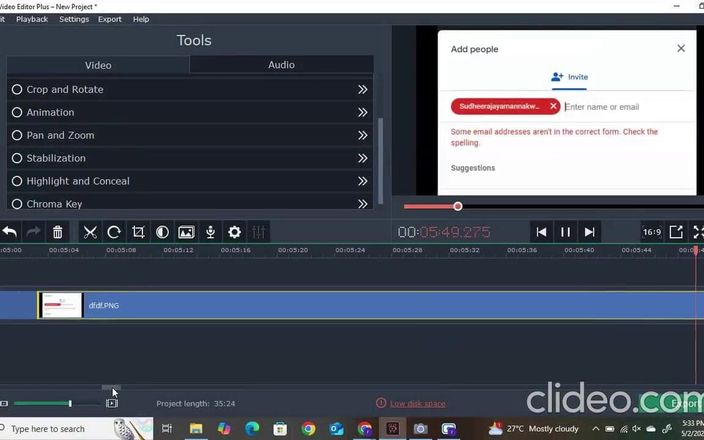Select Animation radio circle
704x440 pixels.
17,112
